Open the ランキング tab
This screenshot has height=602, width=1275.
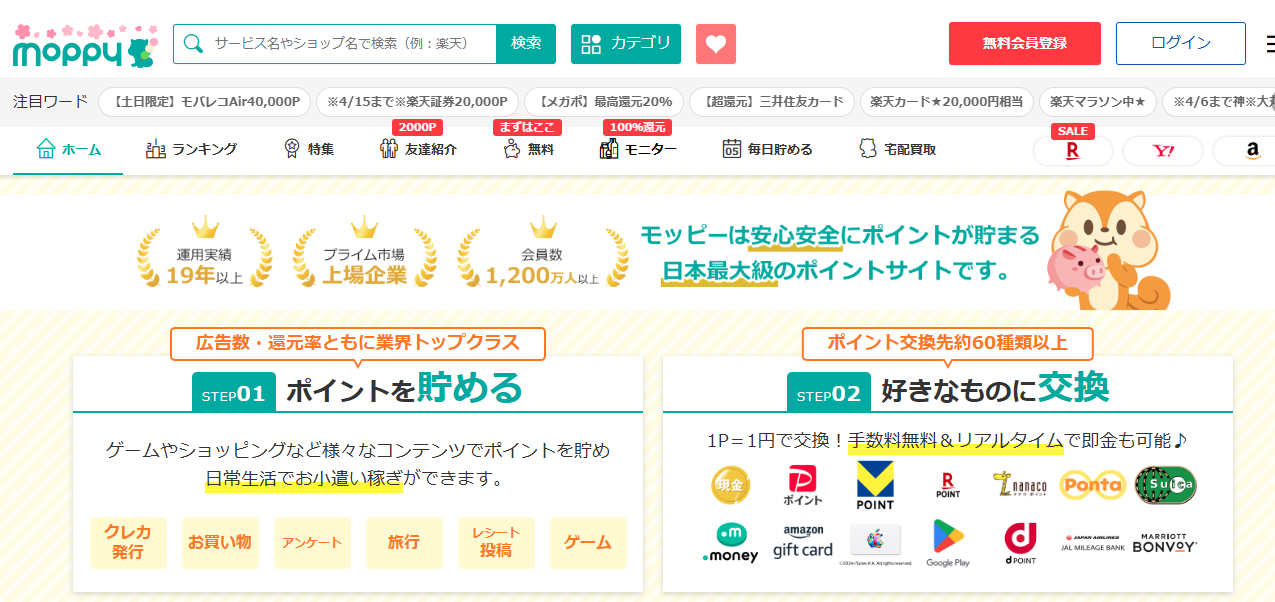click(x=191, y=150)
